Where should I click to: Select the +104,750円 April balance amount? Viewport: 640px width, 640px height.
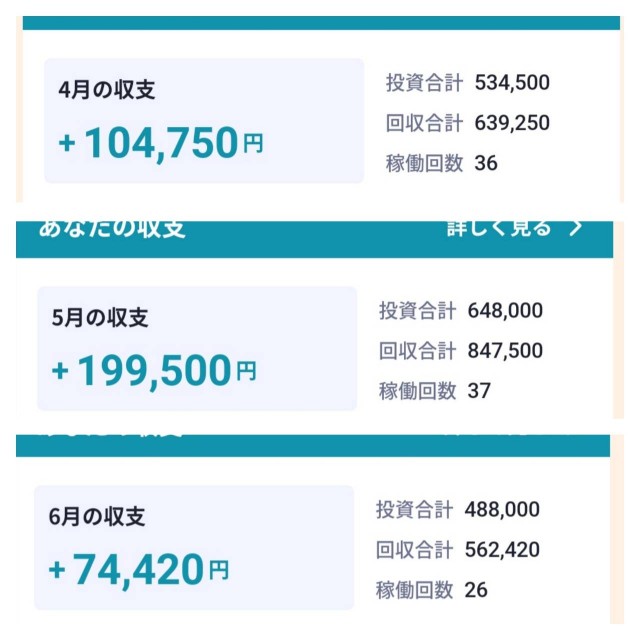(160, 144)
